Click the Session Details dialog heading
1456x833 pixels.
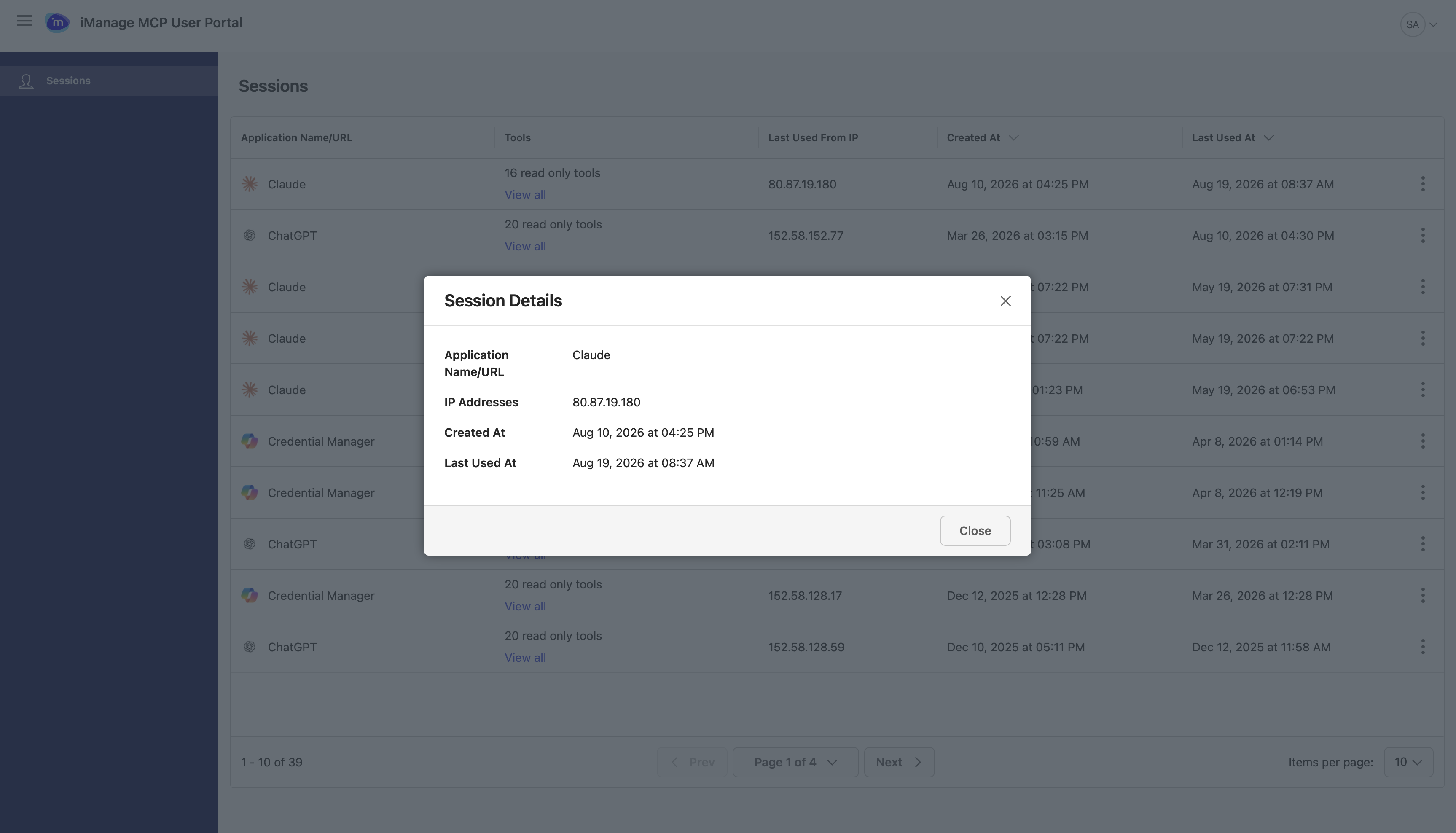tap(503, 301)
